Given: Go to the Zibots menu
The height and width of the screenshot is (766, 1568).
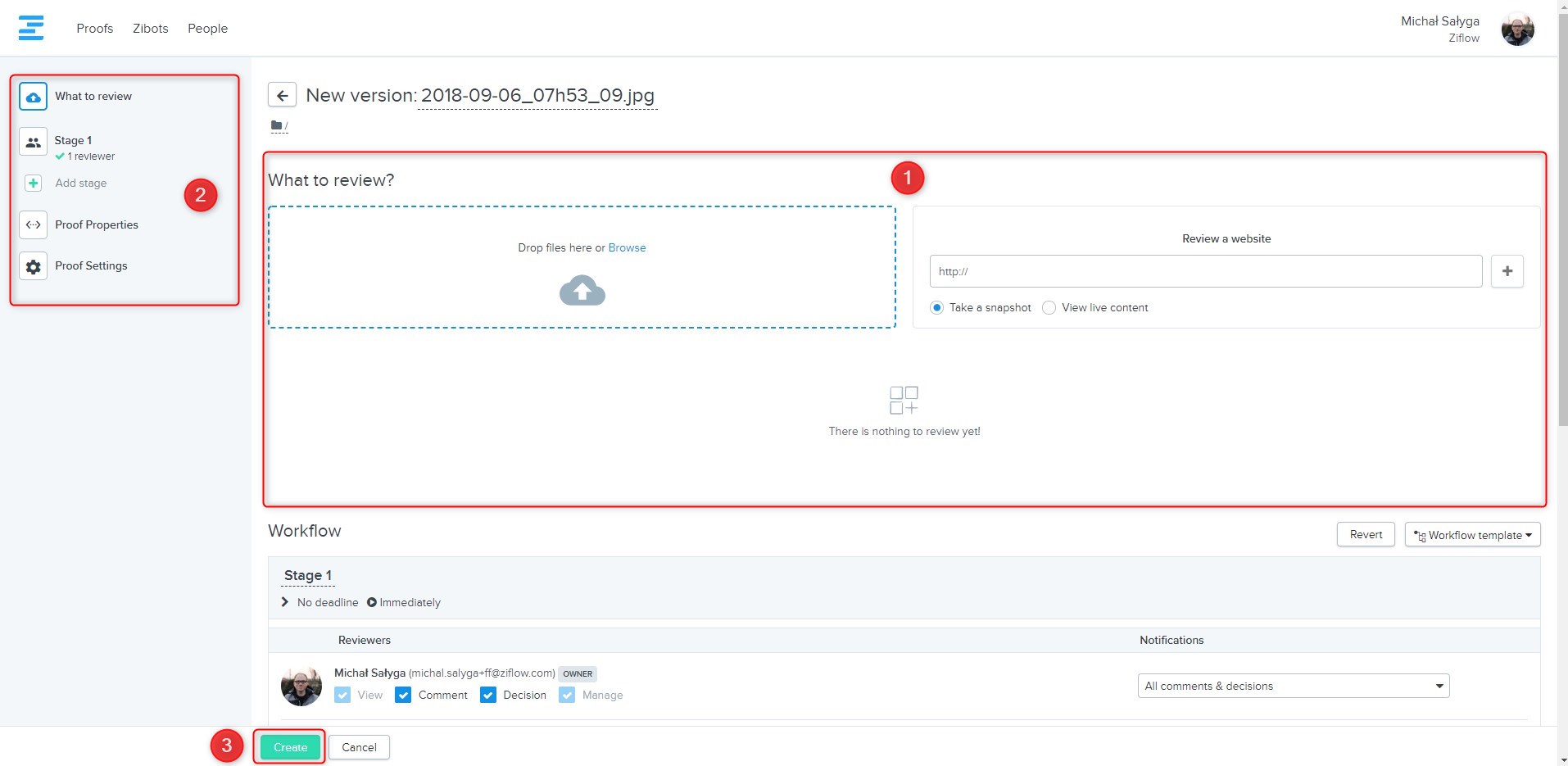Looking at the screenshot, I should [151, 29].
